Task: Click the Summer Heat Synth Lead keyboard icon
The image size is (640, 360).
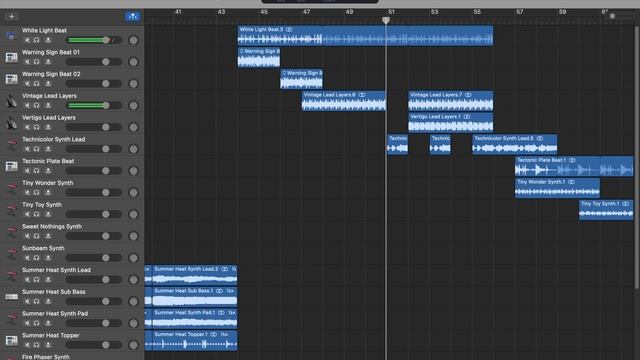Action: coord(11,275)
